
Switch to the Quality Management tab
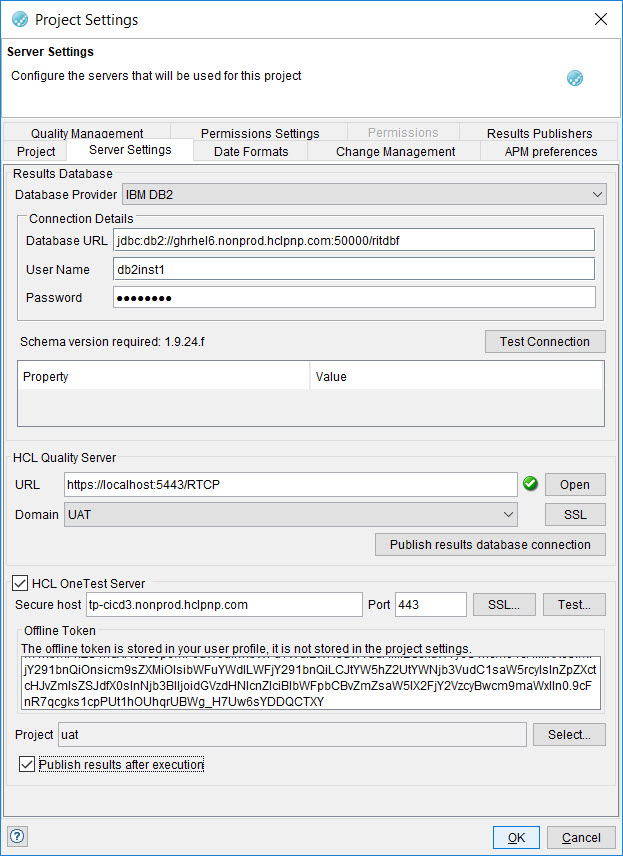click(x=87, y=133)
